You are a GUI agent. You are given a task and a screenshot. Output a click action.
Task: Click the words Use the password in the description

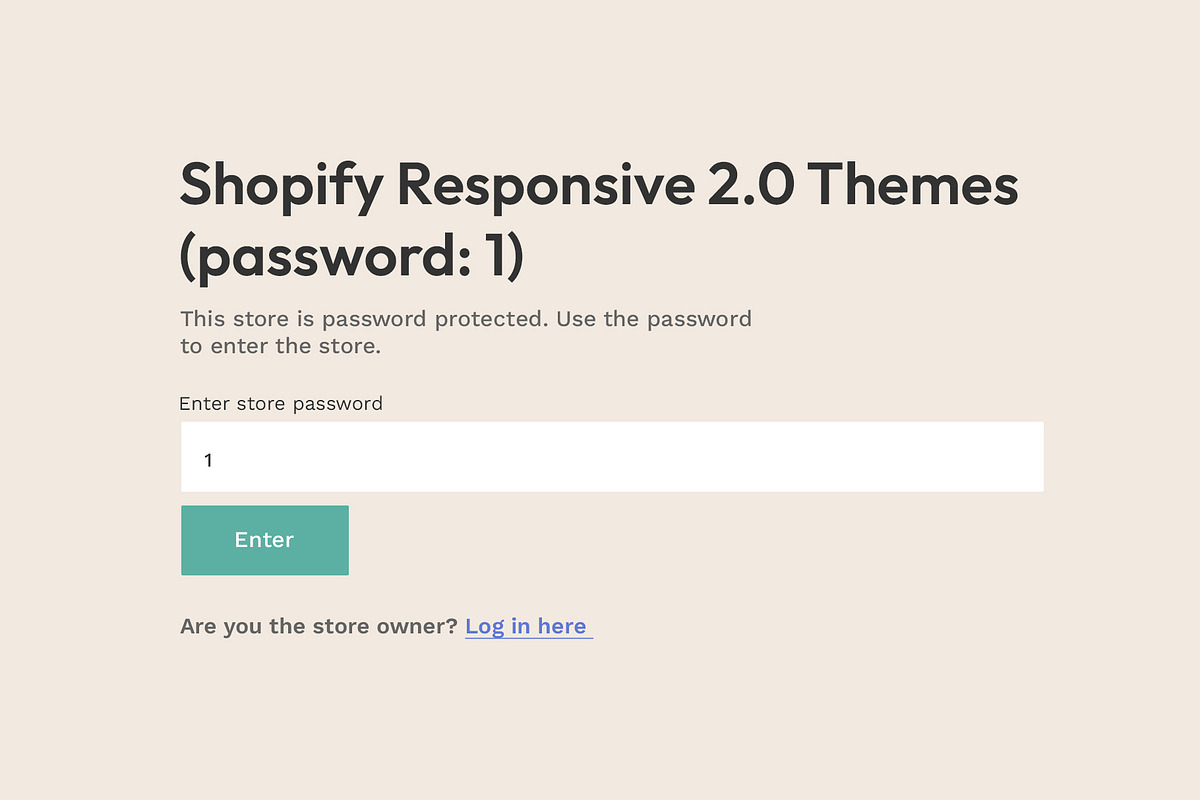(x=654, y=319)
